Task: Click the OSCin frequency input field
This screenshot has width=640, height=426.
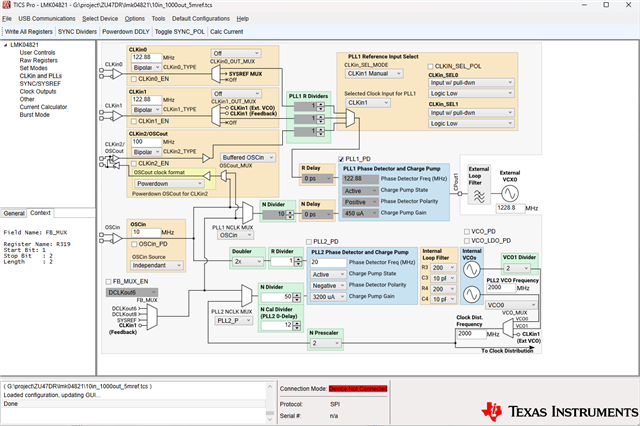Action: point(146,232)
